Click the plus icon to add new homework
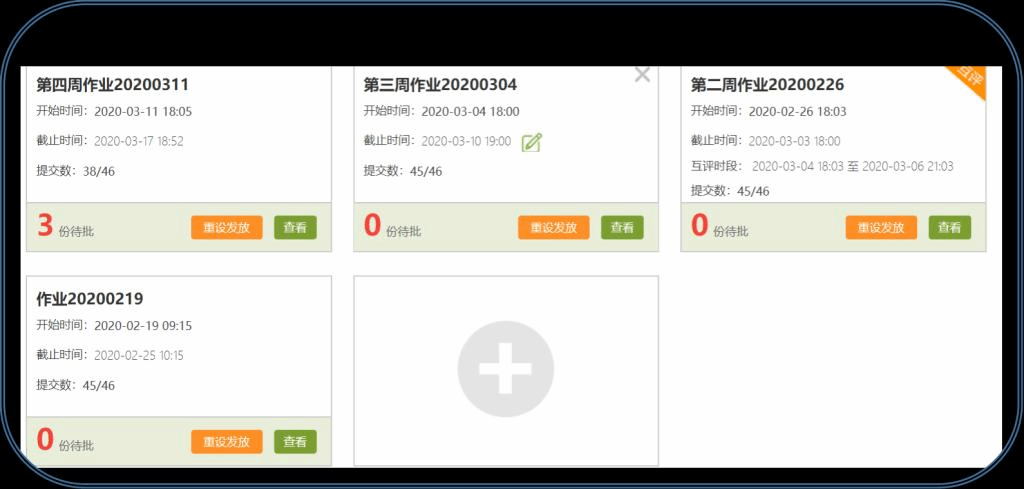Screen dimensions: 1024x489 [505, 369]
